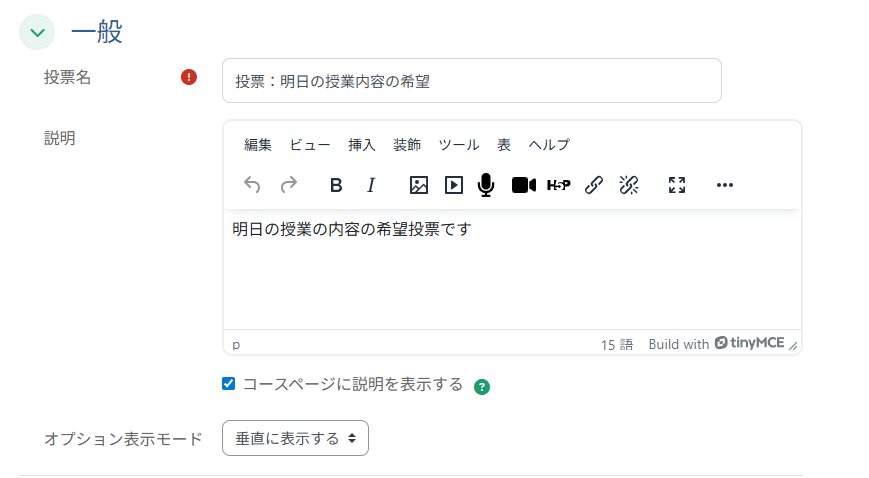Record audio with the microphone icon

pos(486,185)
